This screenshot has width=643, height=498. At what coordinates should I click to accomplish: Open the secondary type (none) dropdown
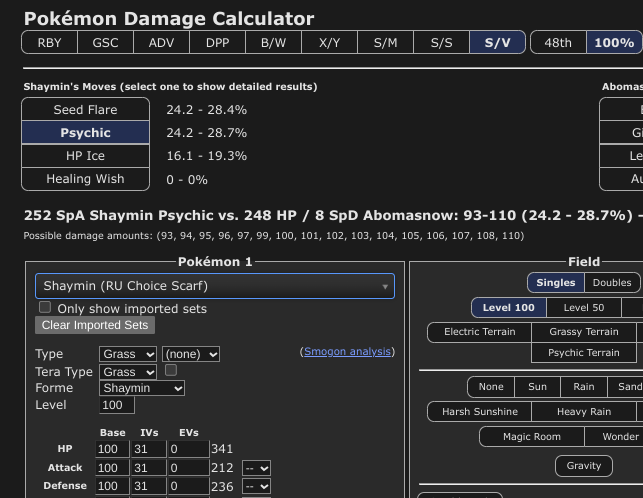pyautogui.click(x=191, y=354)
